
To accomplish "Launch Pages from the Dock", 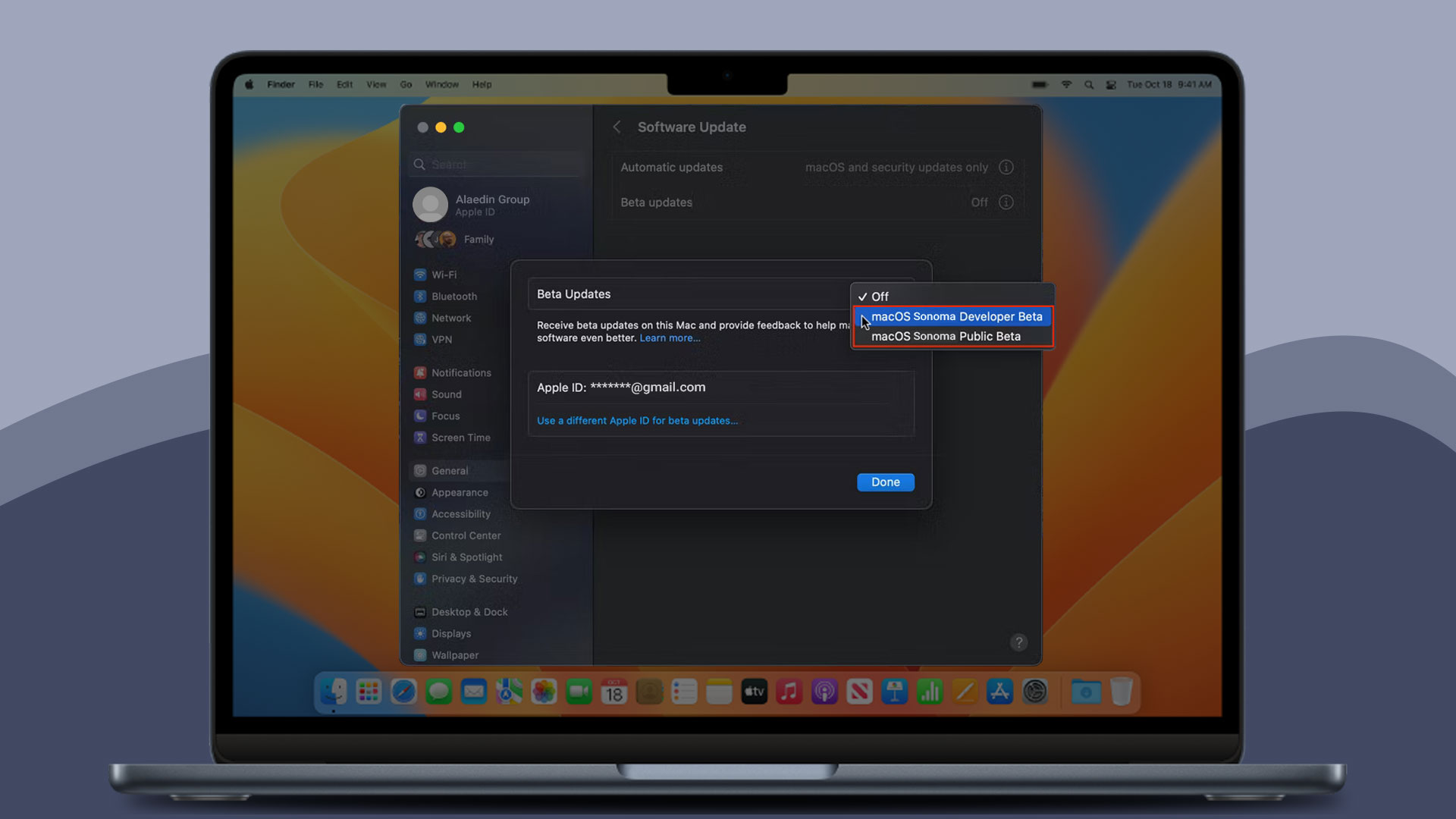I will [x=965, y=692].
